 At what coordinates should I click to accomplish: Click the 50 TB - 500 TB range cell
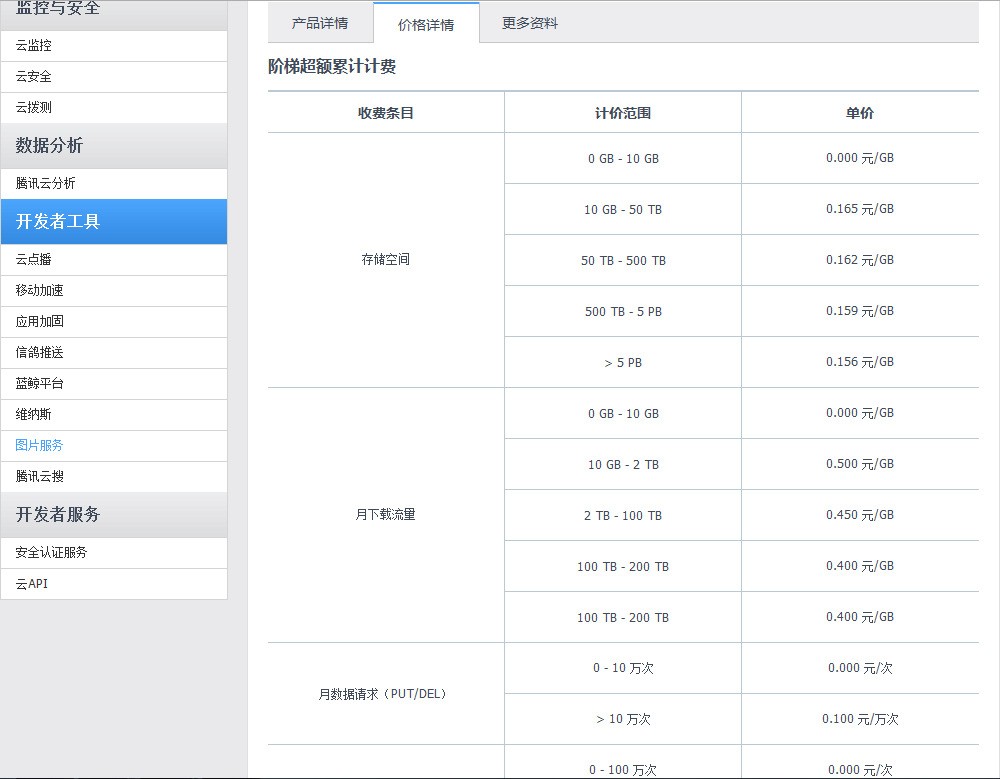click(x=623, y=261)
